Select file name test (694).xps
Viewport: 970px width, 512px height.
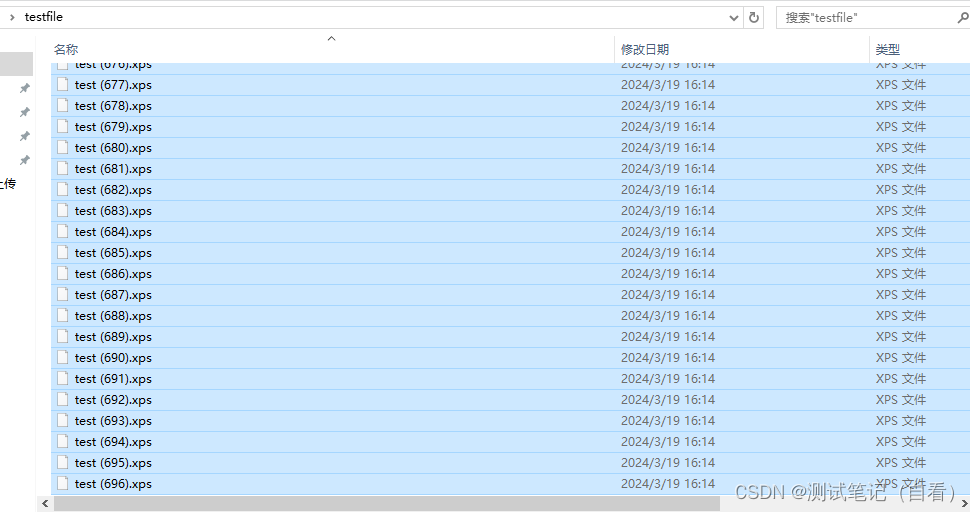click(113, 442)
